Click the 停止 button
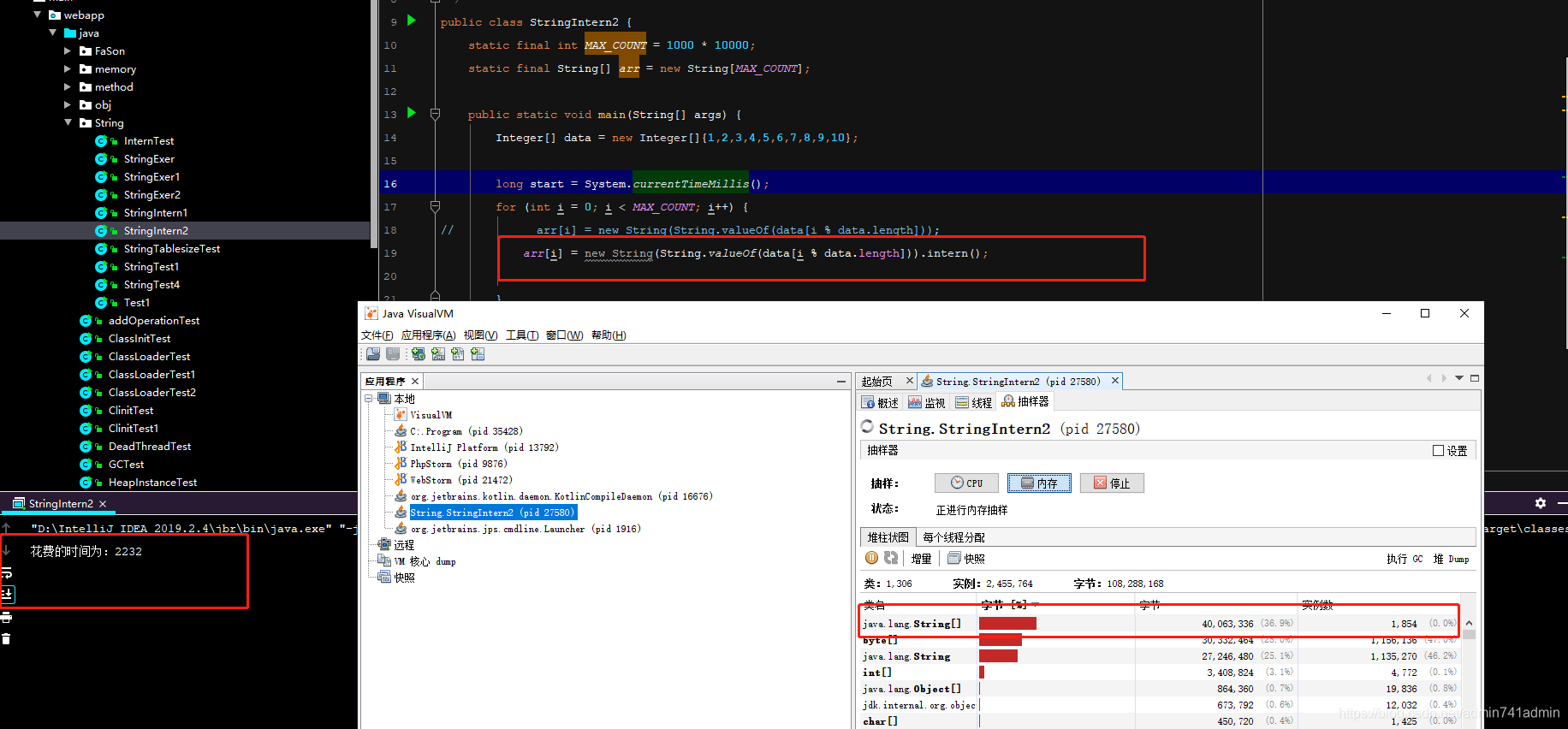This screenshot has height=729, width=1568. [x=1112, y=483]
